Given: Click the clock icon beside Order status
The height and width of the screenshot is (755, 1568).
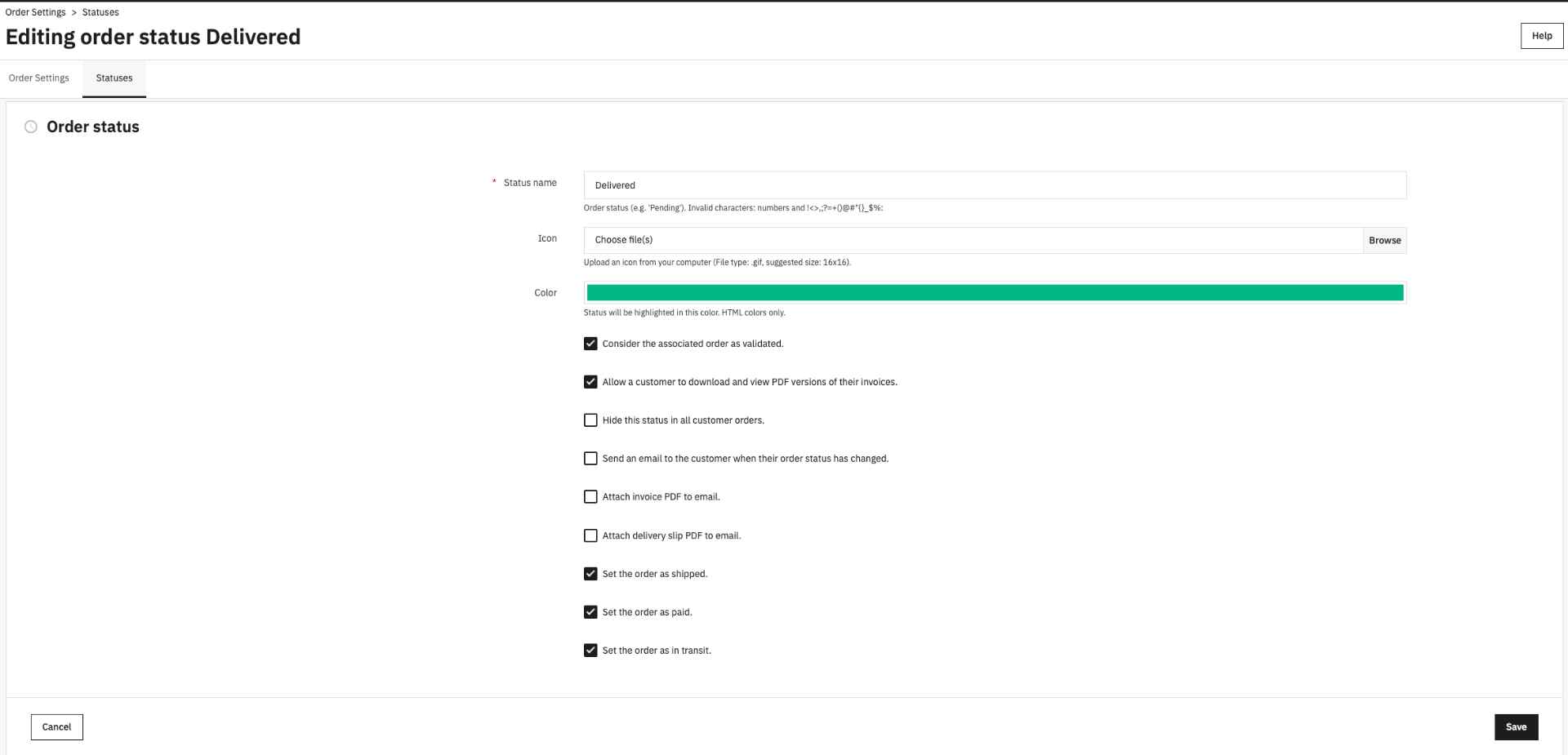Looking at the screenshot, I should point(31,127).
